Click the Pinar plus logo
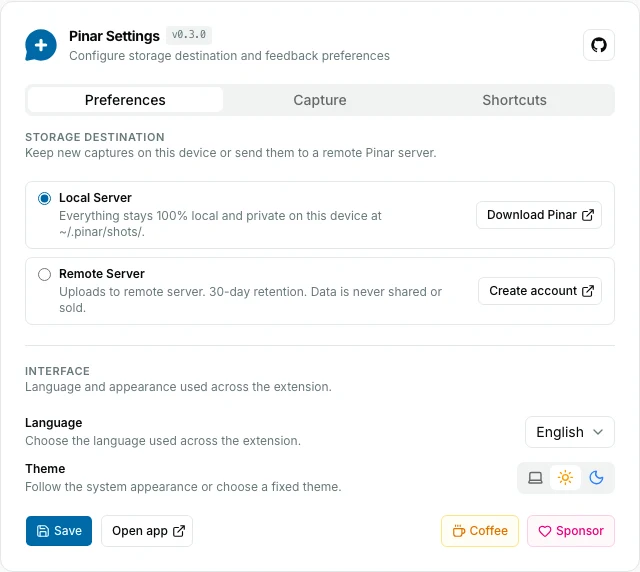 (x=41, y=45)
